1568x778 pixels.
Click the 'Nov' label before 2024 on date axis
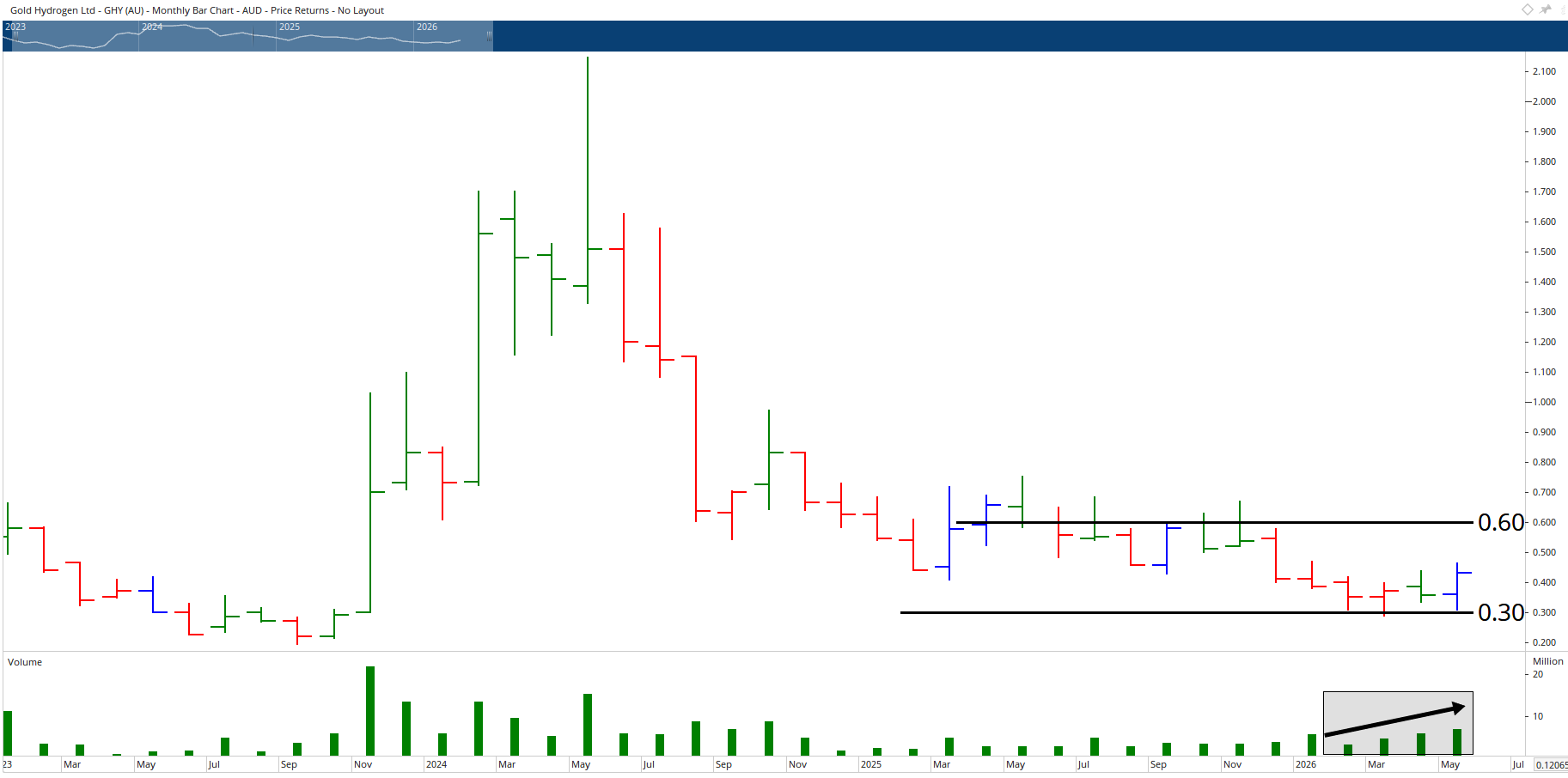(363, 764)
